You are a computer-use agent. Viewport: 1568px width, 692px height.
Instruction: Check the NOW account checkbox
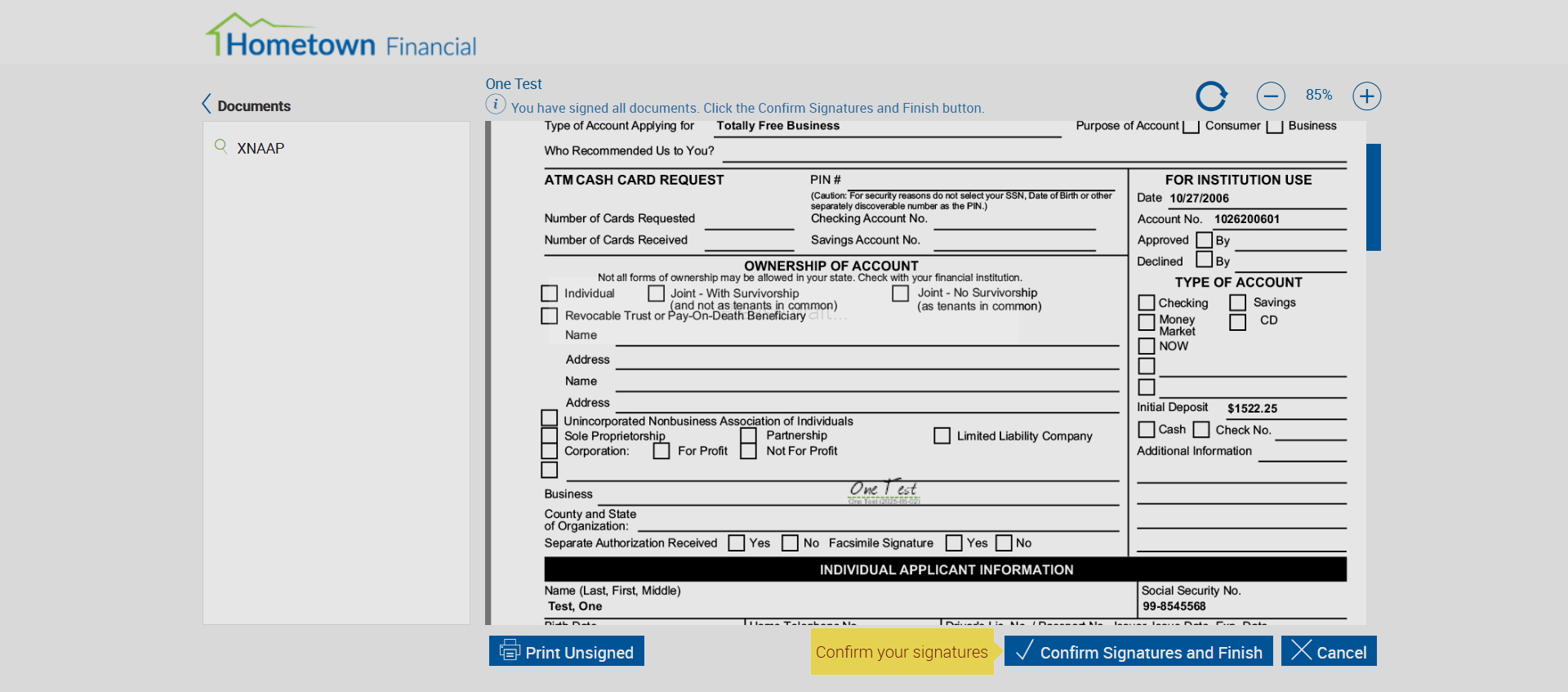1147,346
